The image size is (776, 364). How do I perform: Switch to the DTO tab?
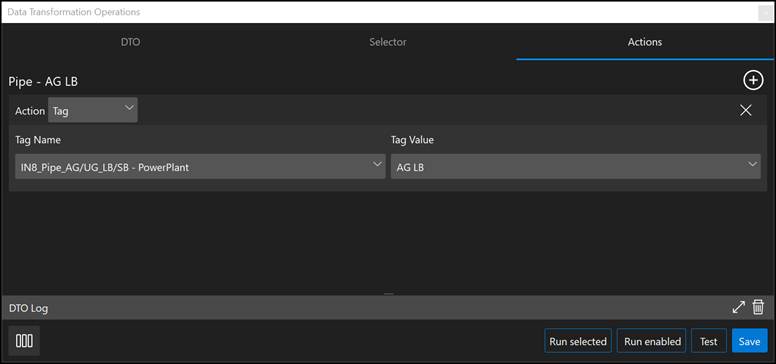pos(131,42)
